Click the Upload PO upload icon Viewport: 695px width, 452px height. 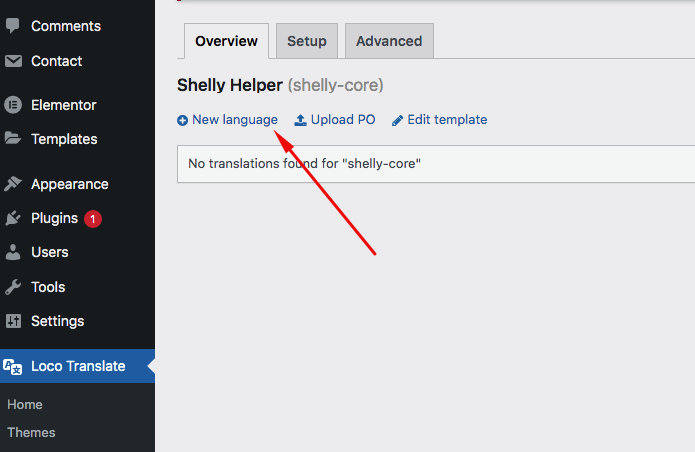click(301, 120)
